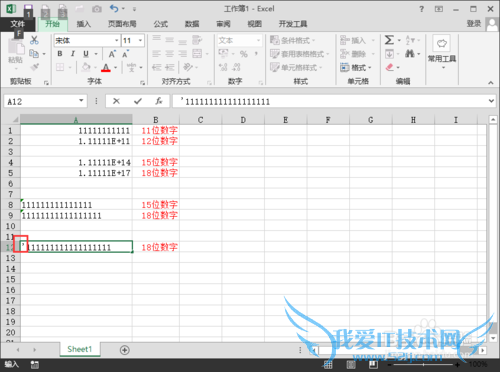Collapse the ribbon arrow
The image size is (500, 372).
coord(491,82)
